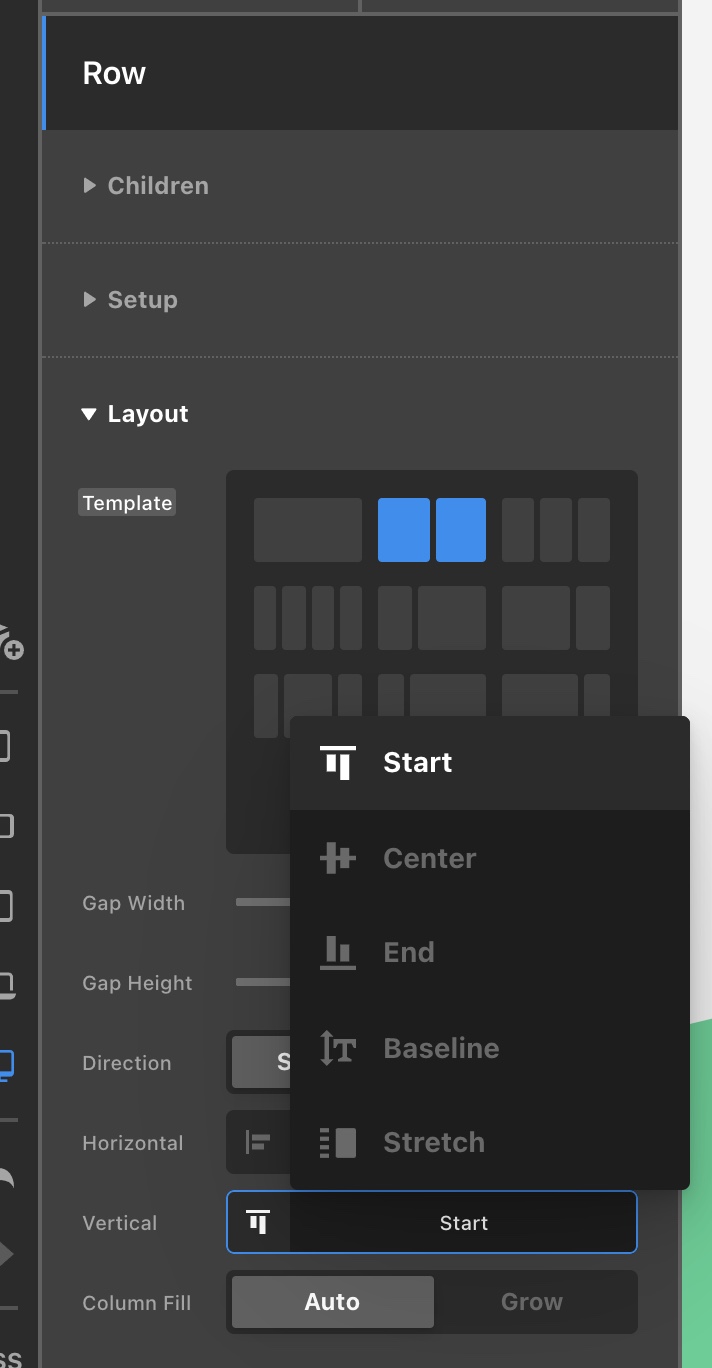Click the Horizontal align-left icon

258,1142
